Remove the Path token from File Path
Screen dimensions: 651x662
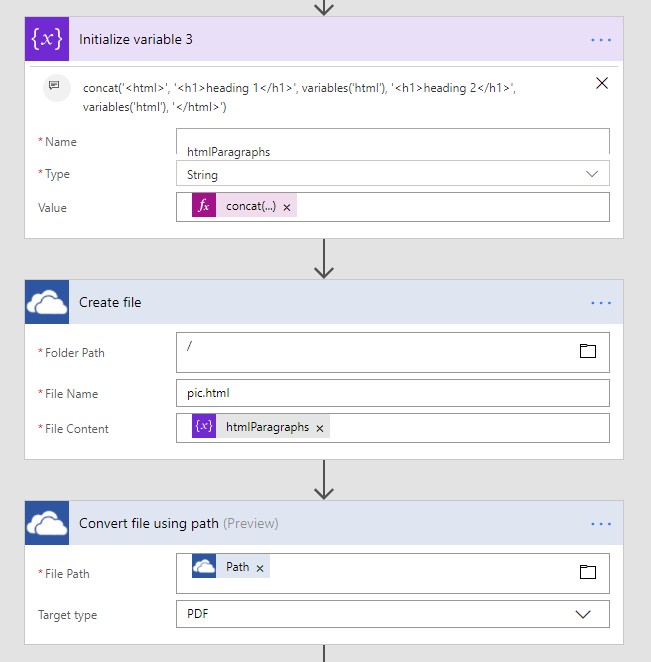click(260, 568)
